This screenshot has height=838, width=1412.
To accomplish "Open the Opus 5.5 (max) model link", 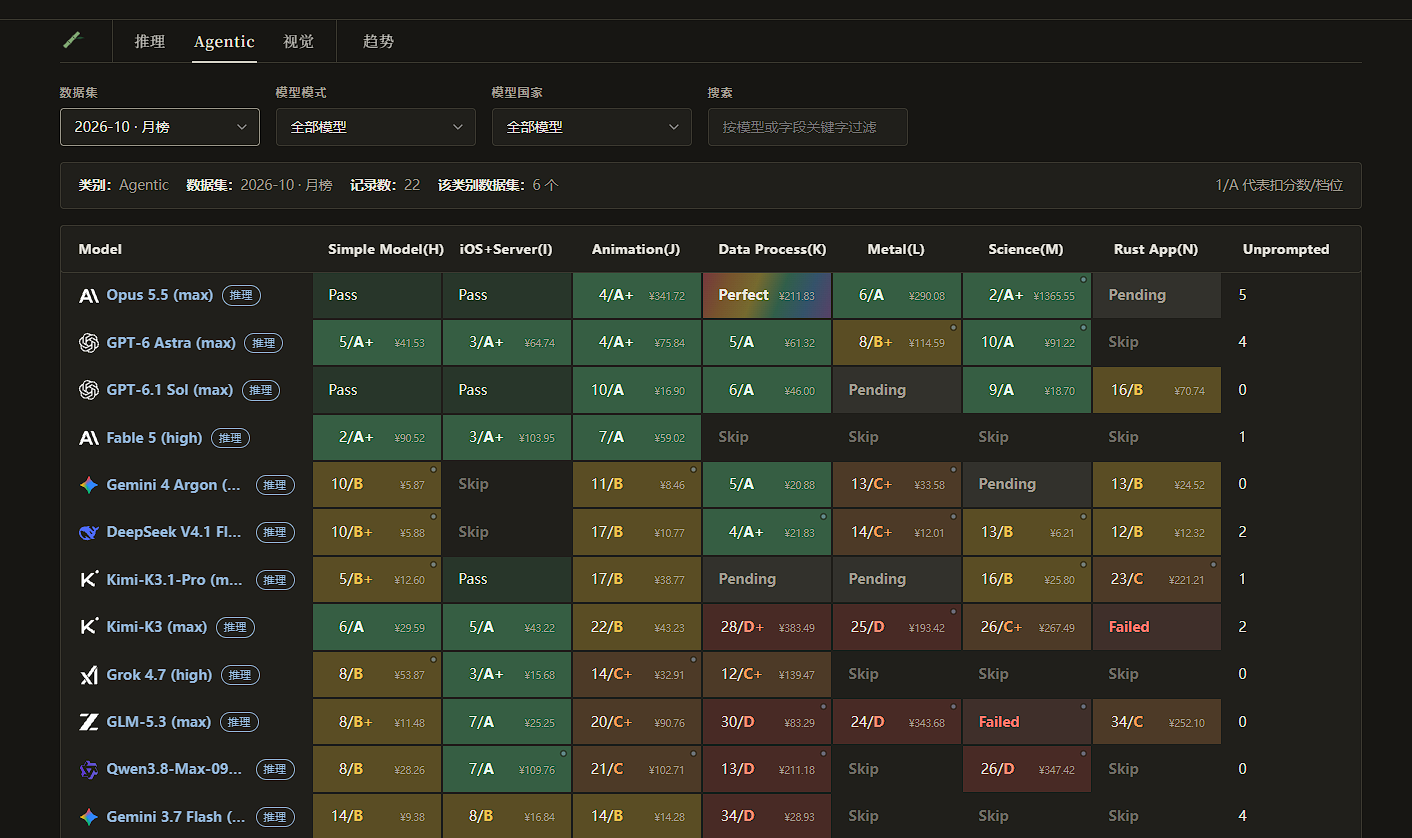I will coord(160,295).
